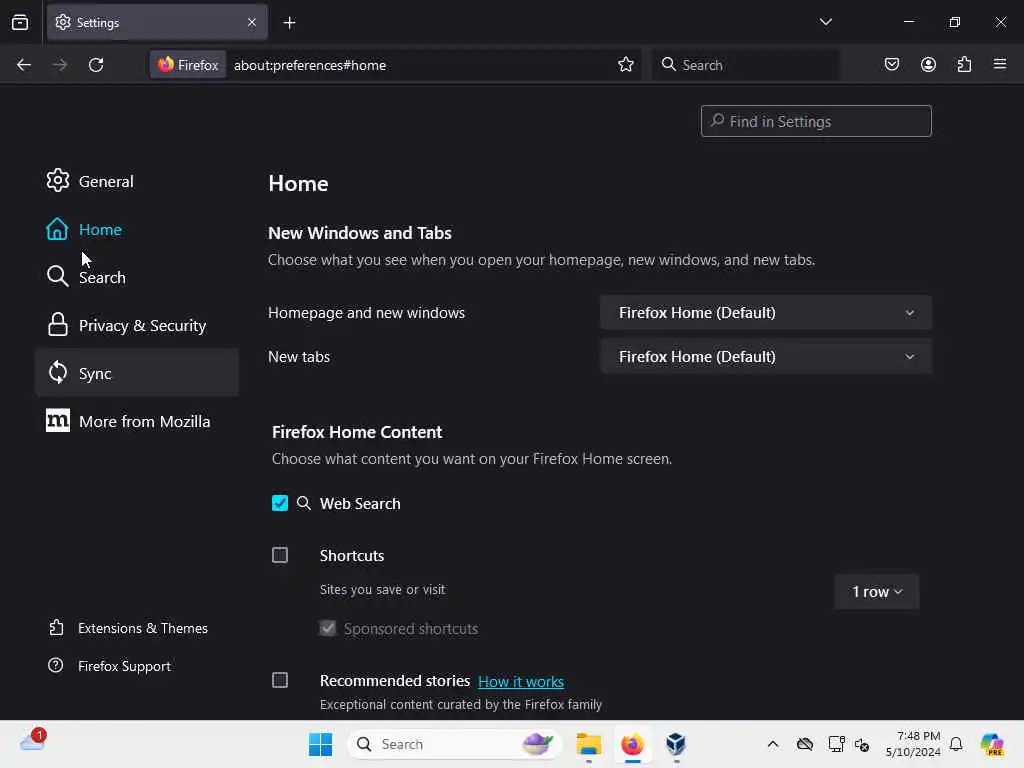
Task: Open the notifications bell
Action: 956,744
